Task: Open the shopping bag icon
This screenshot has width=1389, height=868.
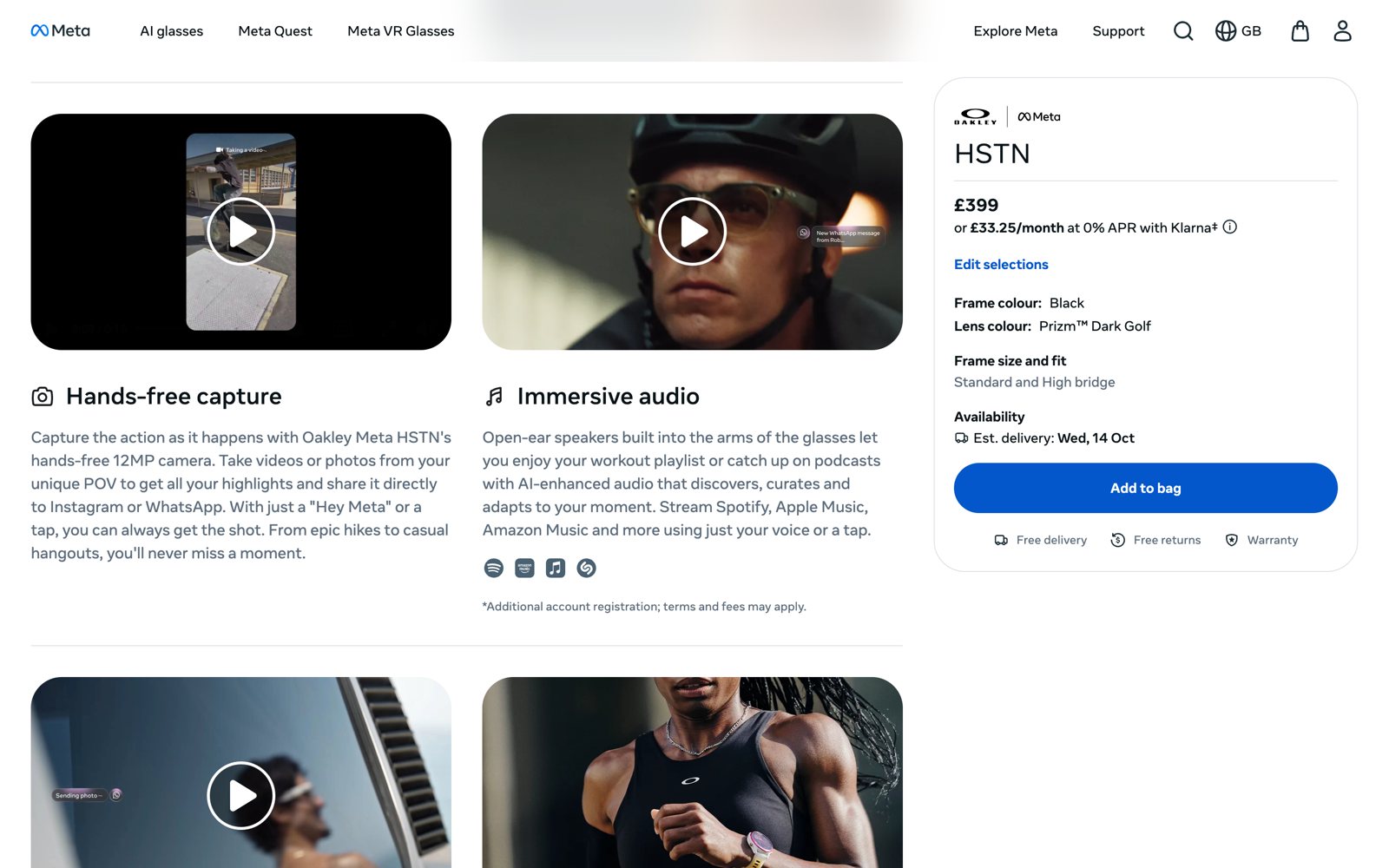Action: pyautogui.click(x=1300, y=31)
